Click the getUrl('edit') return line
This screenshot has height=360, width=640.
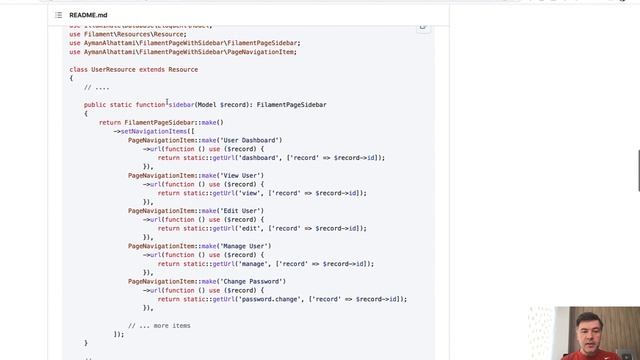[x=262, y=229]
